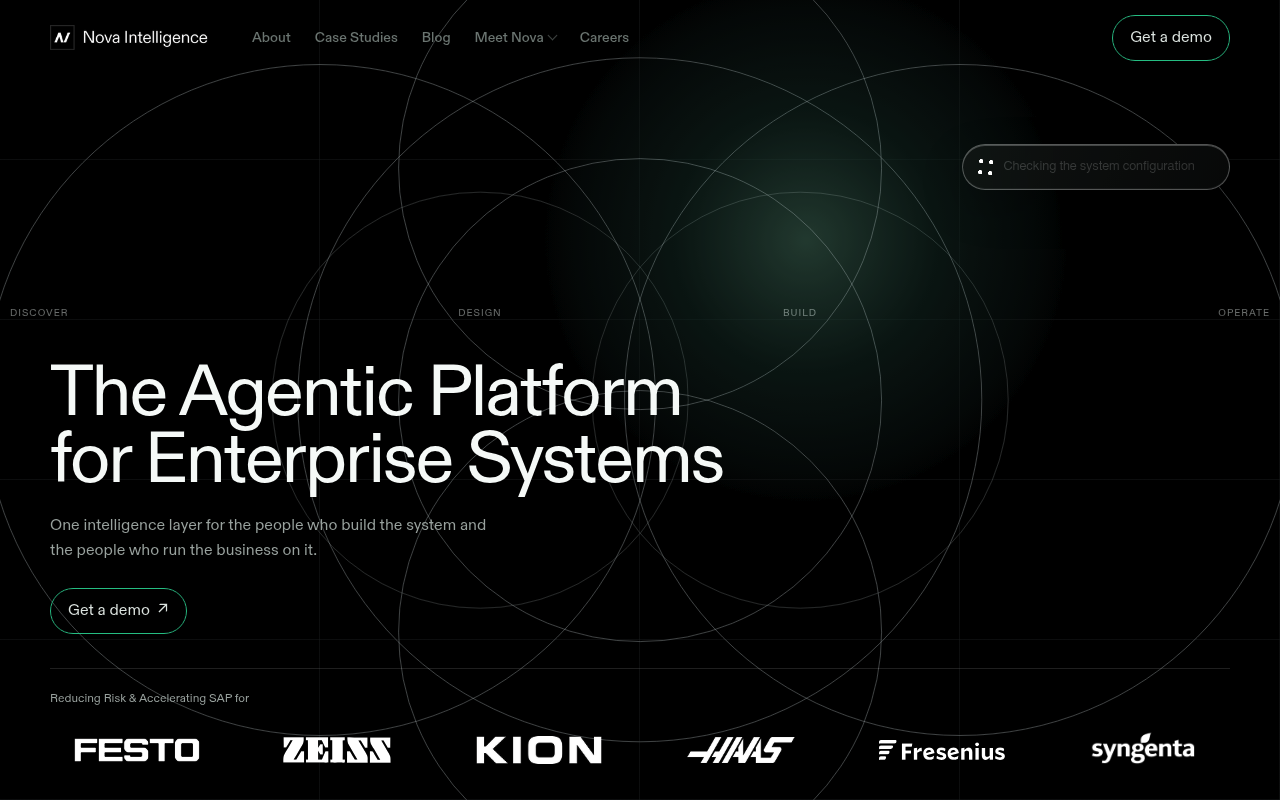Click the hero Get a demo button
Image resolution: width=1280 pixels, height=800 pixels.
pos(118,610)
